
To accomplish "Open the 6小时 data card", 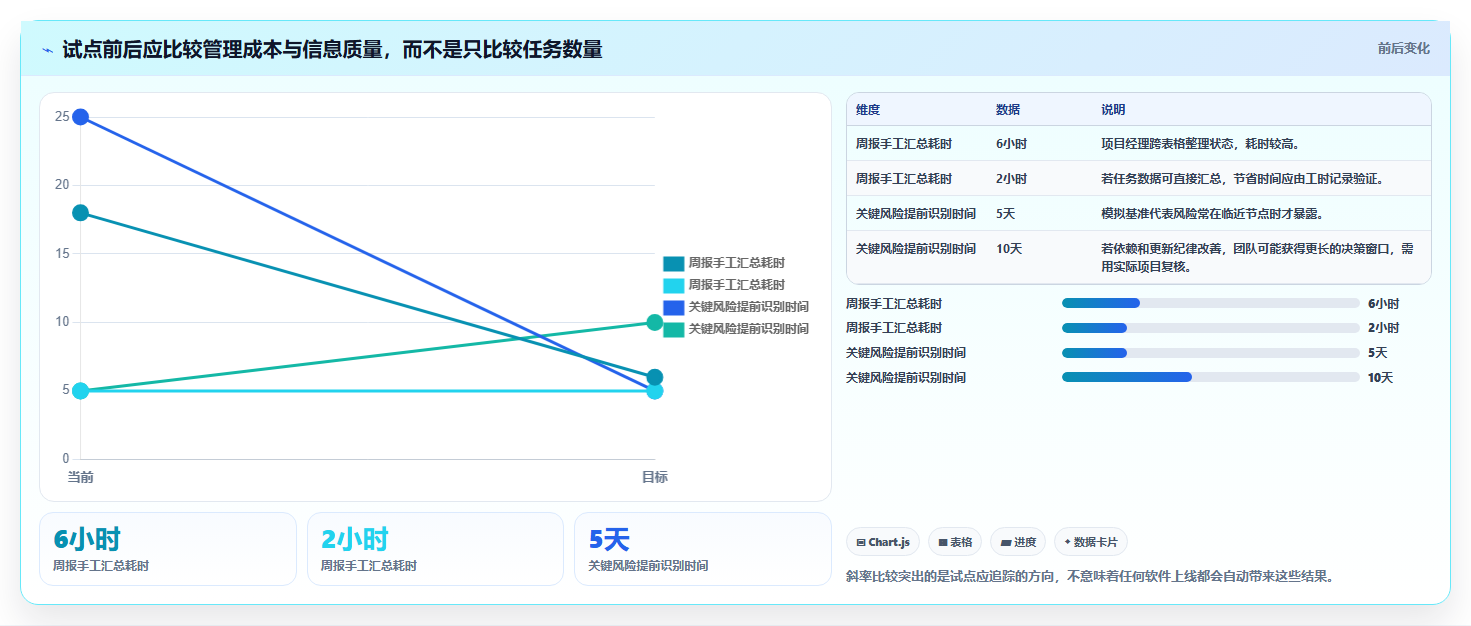I will point(168,549).
